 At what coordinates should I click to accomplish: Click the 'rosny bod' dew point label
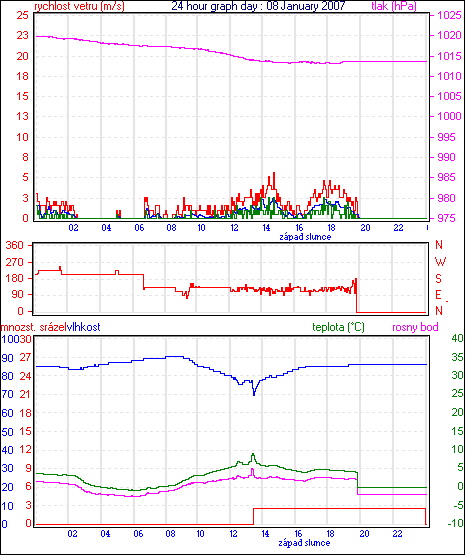click(x=415, y=327)
